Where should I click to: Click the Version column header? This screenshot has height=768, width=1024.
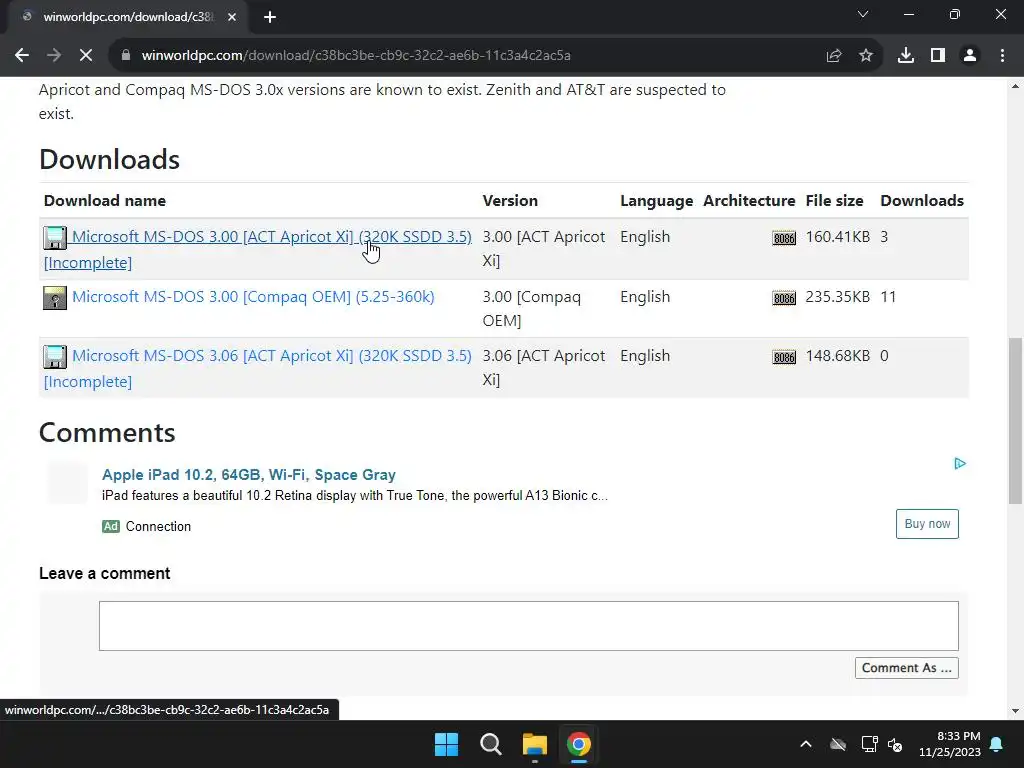(510, 200)
